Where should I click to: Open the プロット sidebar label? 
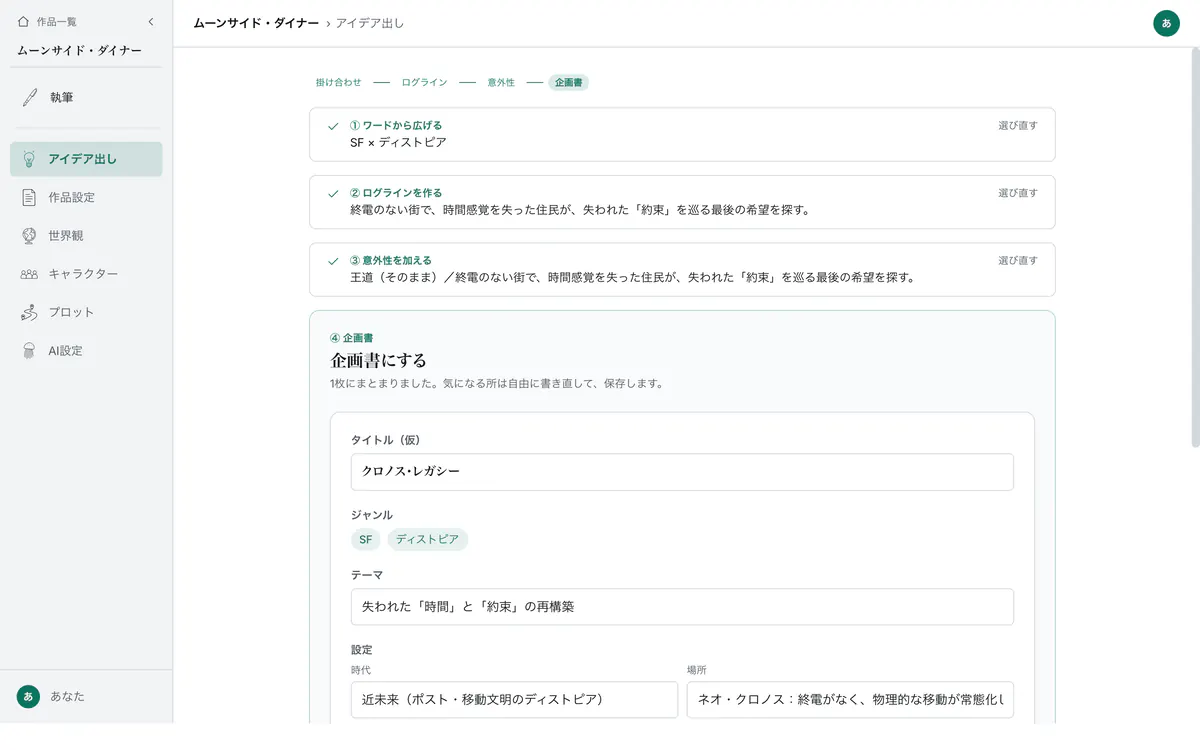point(71,312)
